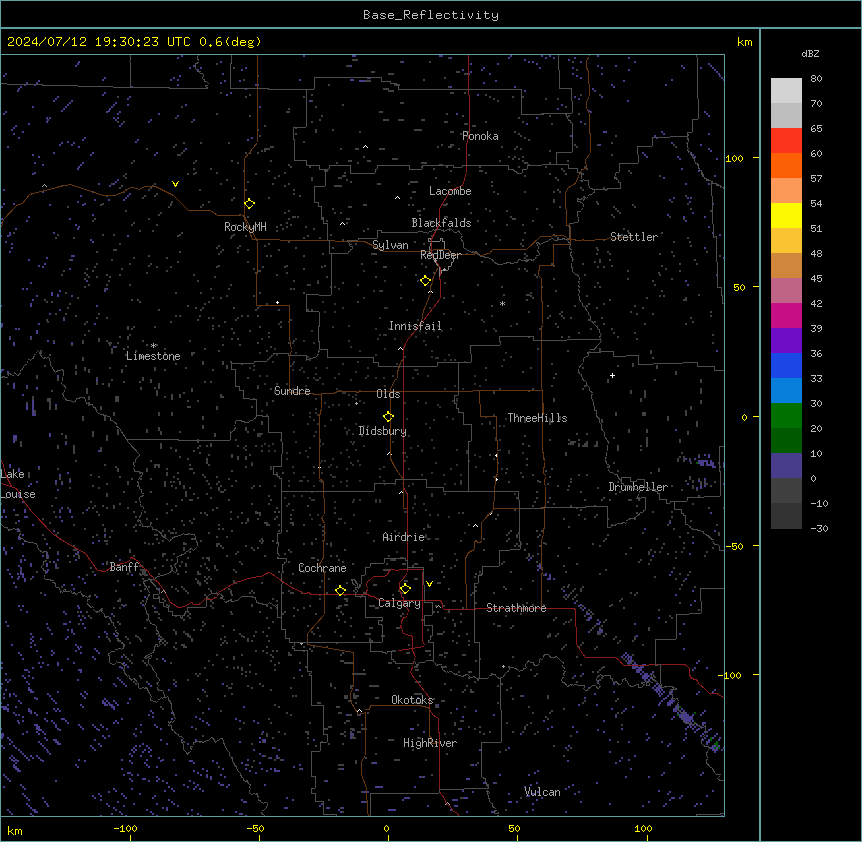
Task: Select the Lacombe label
Action: [x=450, y=191]
